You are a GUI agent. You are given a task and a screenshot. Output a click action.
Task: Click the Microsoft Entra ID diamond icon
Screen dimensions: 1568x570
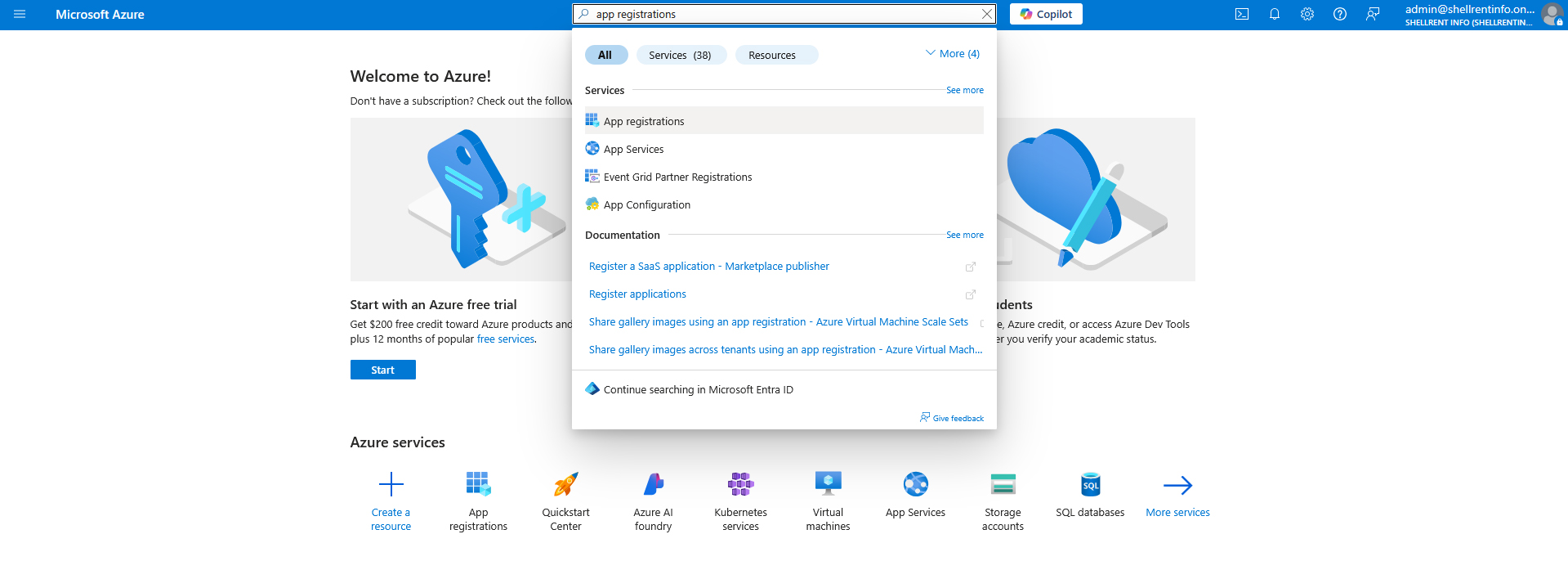point(592,388)
